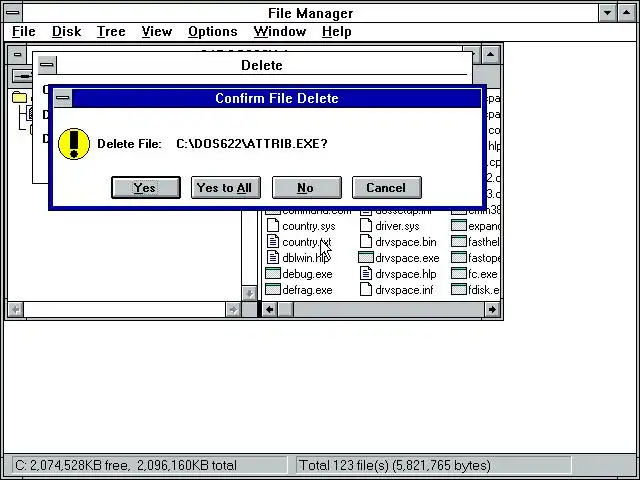
Task: Click the country.sys file icon
Action: click(273, 225)
